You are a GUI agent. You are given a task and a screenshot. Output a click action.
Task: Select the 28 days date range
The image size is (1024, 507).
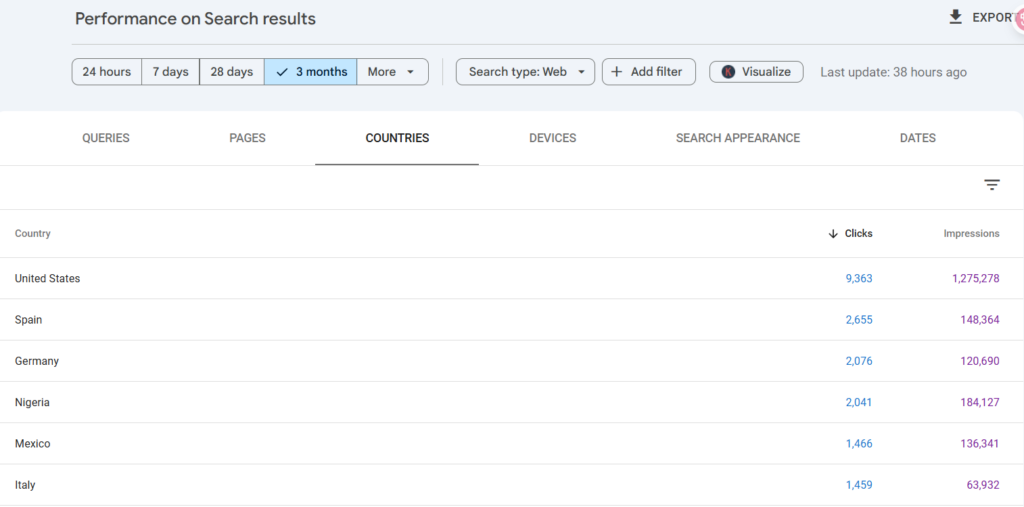232,72
